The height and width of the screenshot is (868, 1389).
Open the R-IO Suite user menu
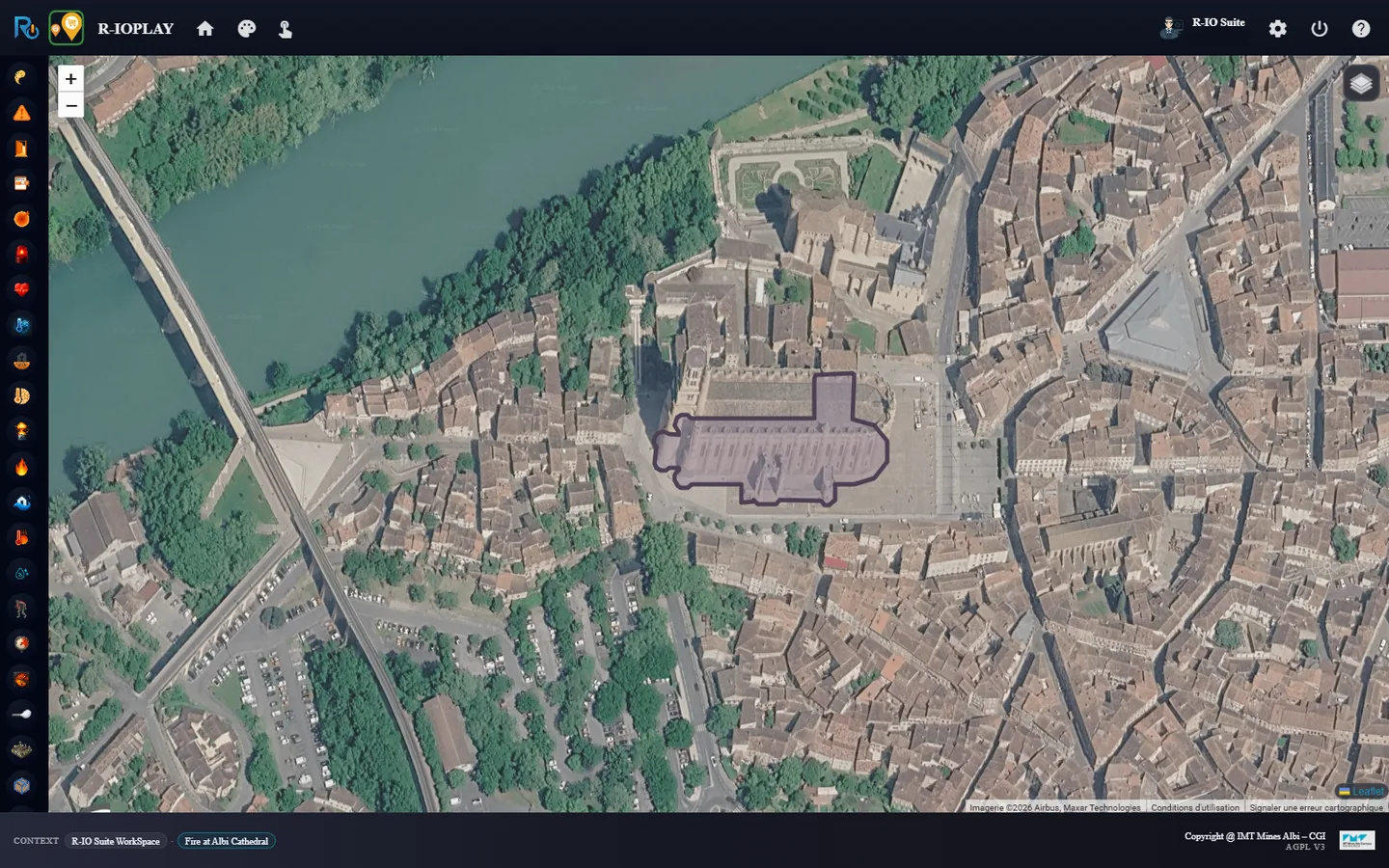(1203, 26)
